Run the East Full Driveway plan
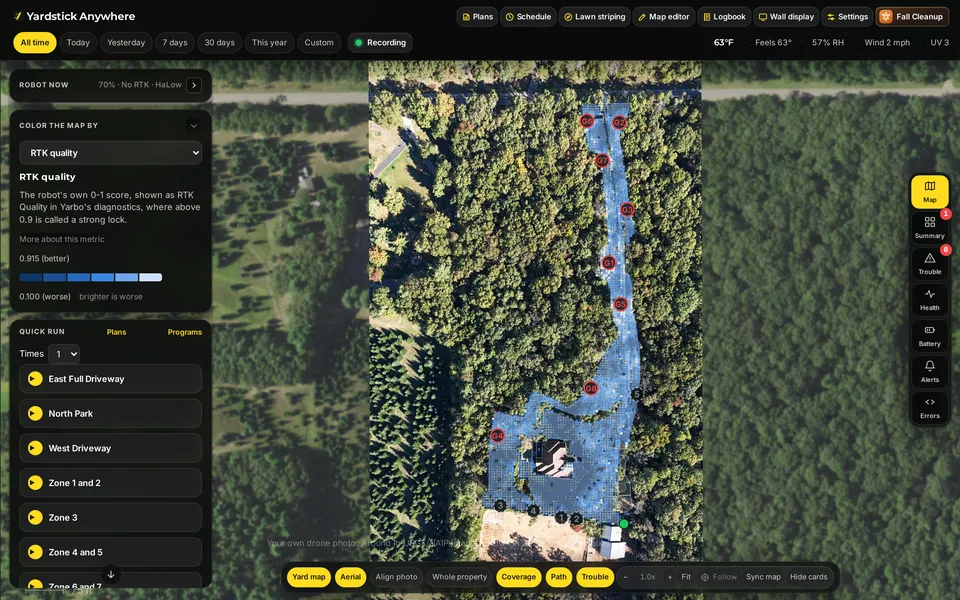Viewport: 960px width, 600px height. 110,379
